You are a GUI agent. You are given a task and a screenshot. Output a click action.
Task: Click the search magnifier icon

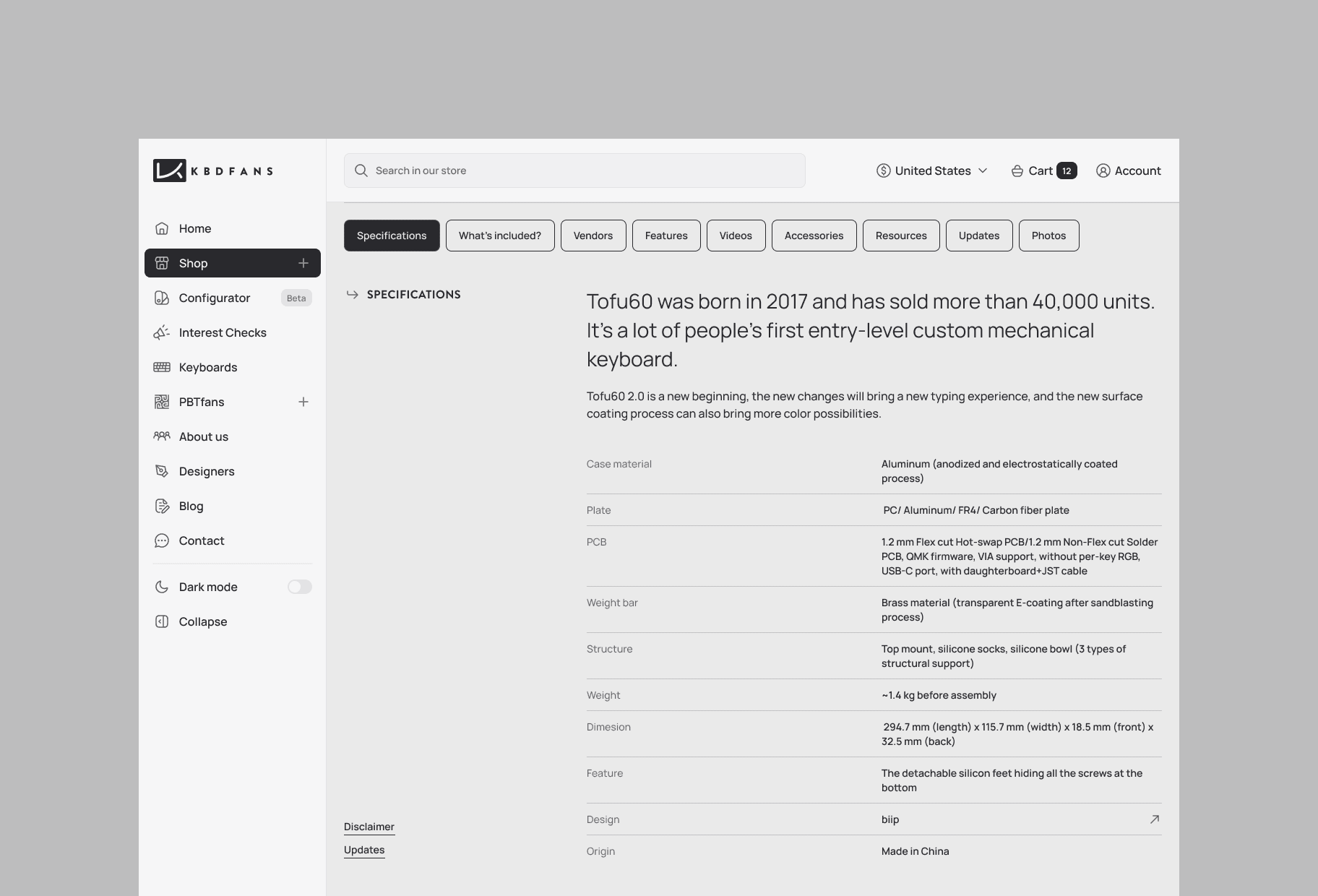click(361, 171)
